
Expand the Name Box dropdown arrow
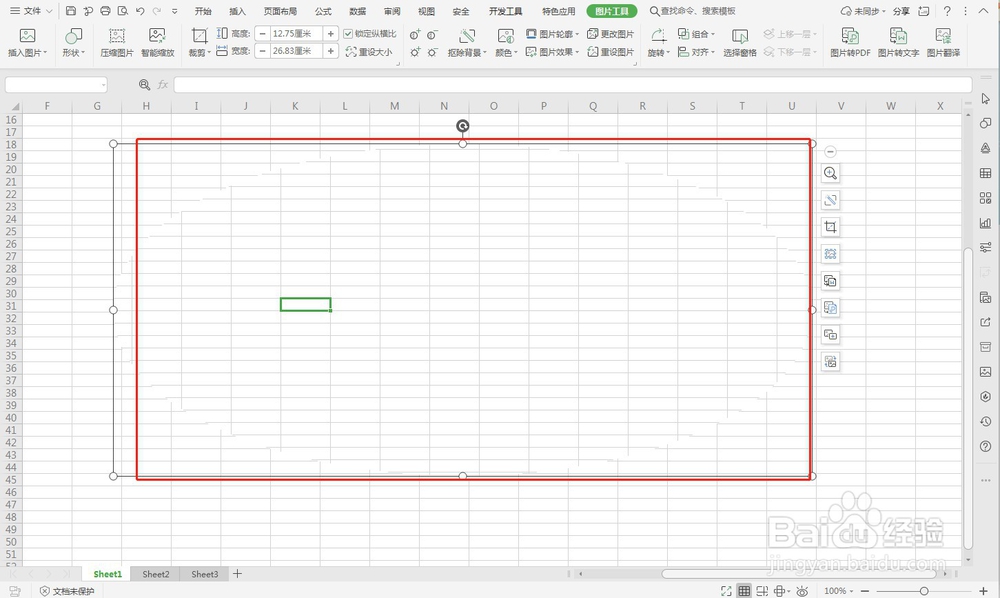pyautogui.click(x=103, y=85)
